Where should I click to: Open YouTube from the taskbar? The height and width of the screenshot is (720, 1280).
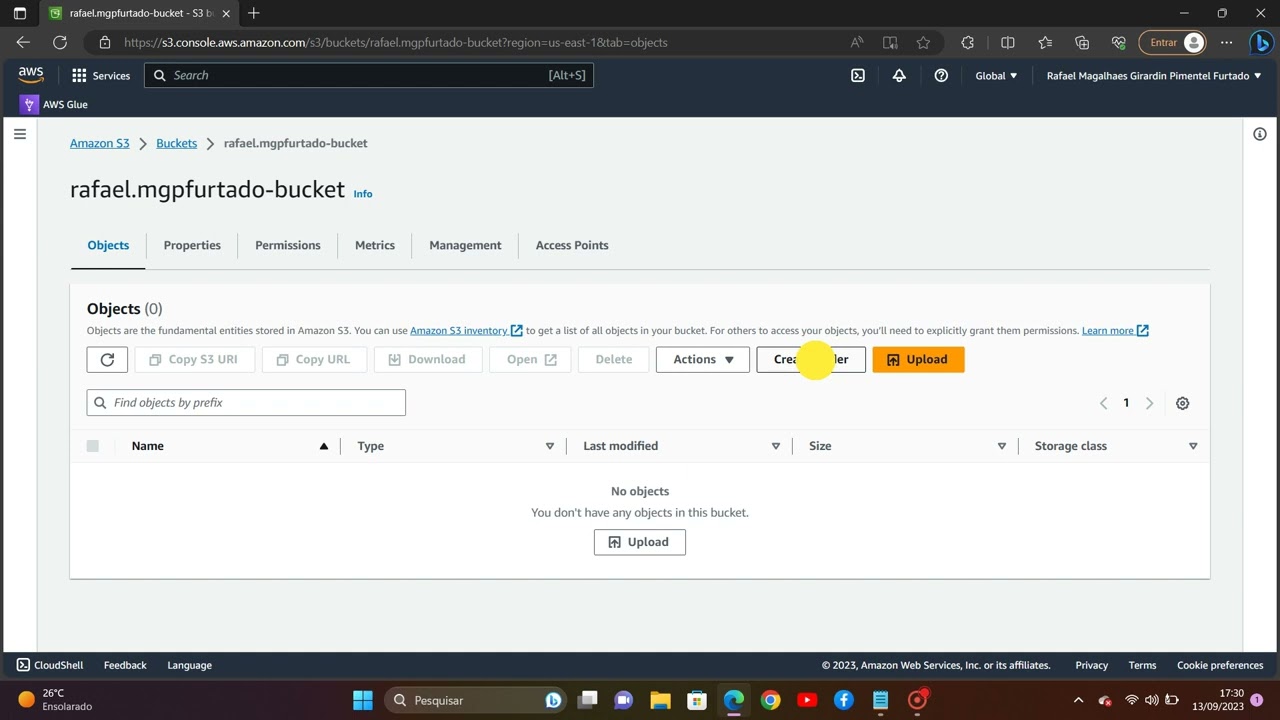click(x=807, y=700)
